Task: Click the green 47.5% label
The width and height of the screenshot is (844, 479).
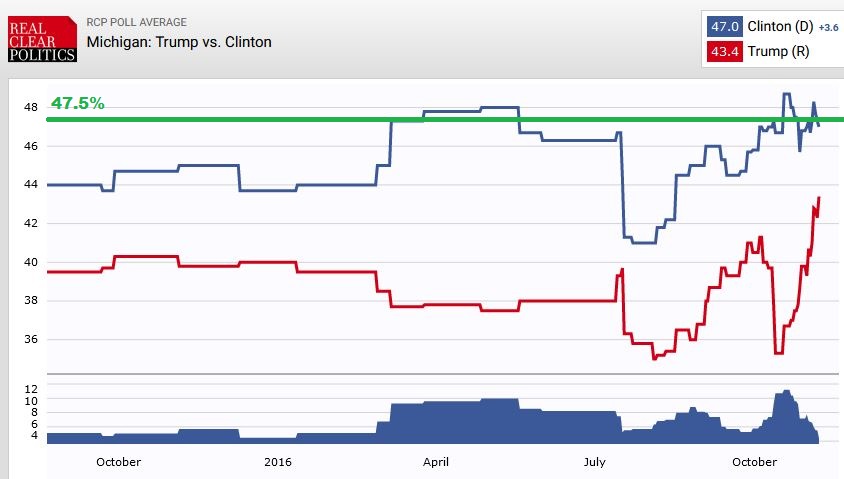Action: tap(78, 103)
